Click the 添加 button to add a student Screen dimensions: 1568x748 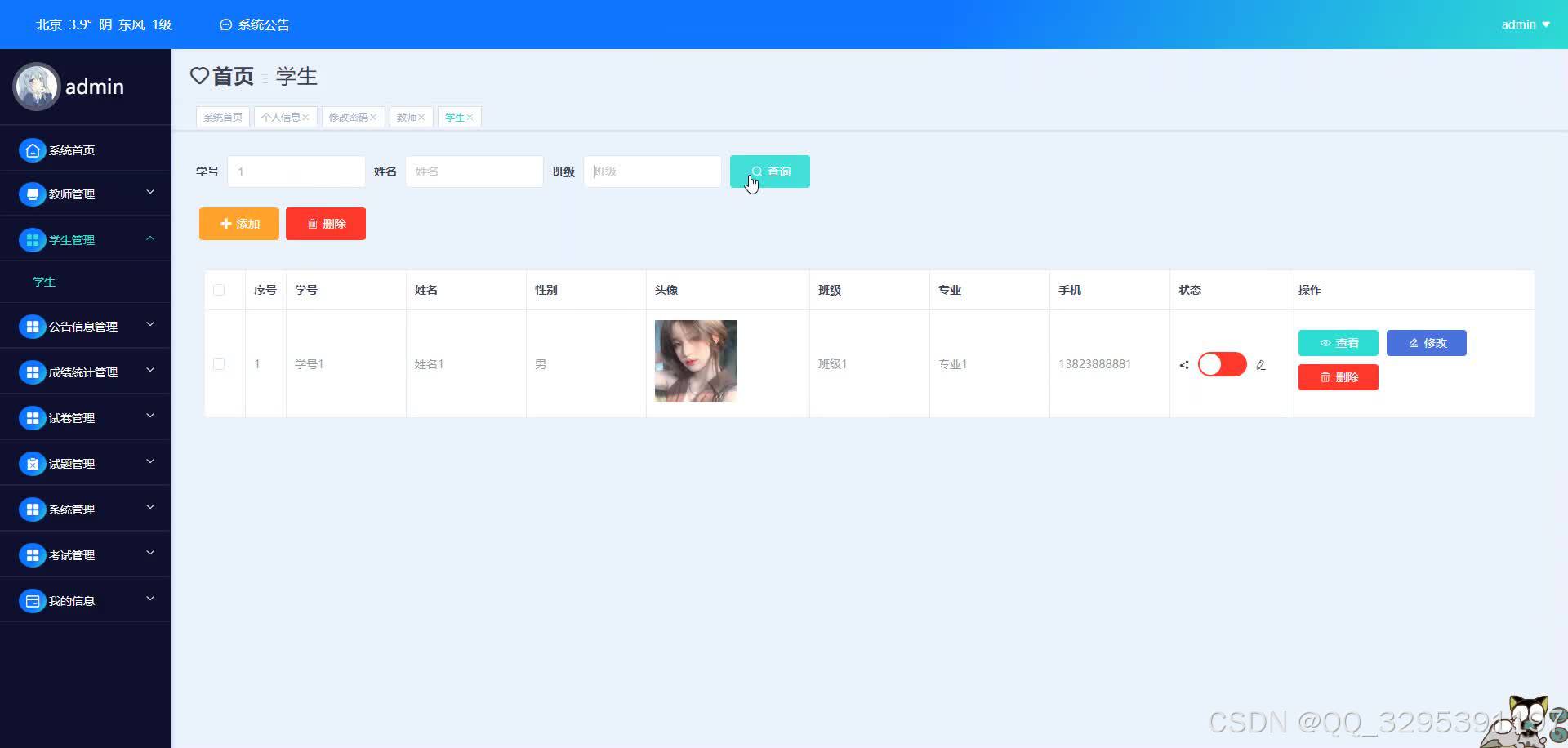(x=238, y=223)
